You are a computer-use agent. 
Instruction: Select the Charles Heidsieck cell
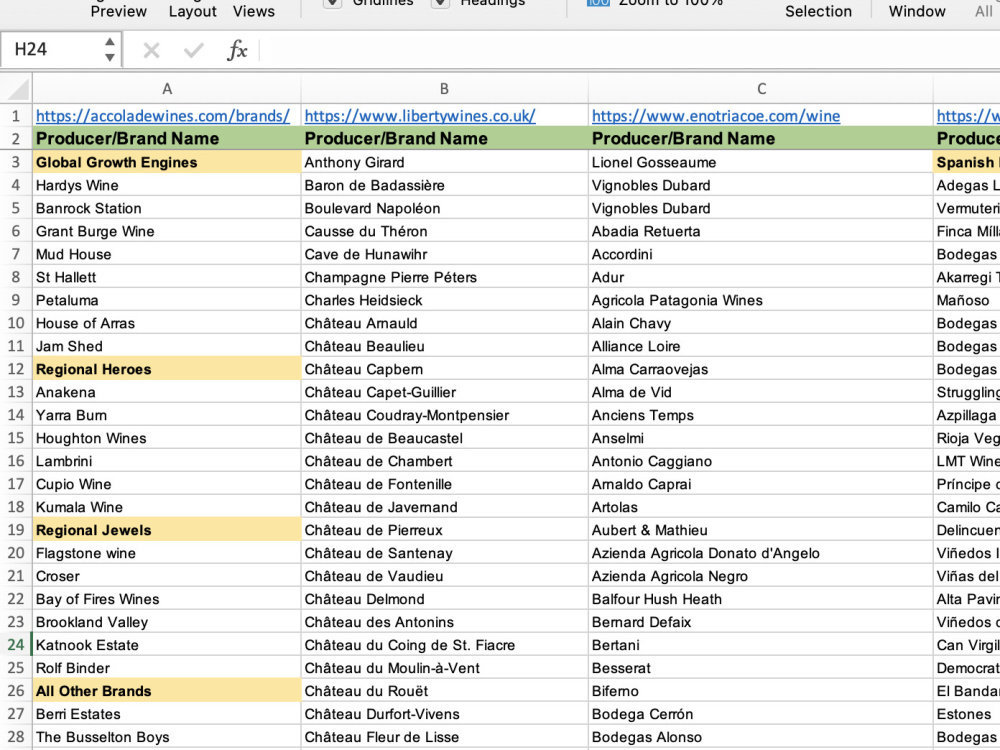[x=445, y=300]
